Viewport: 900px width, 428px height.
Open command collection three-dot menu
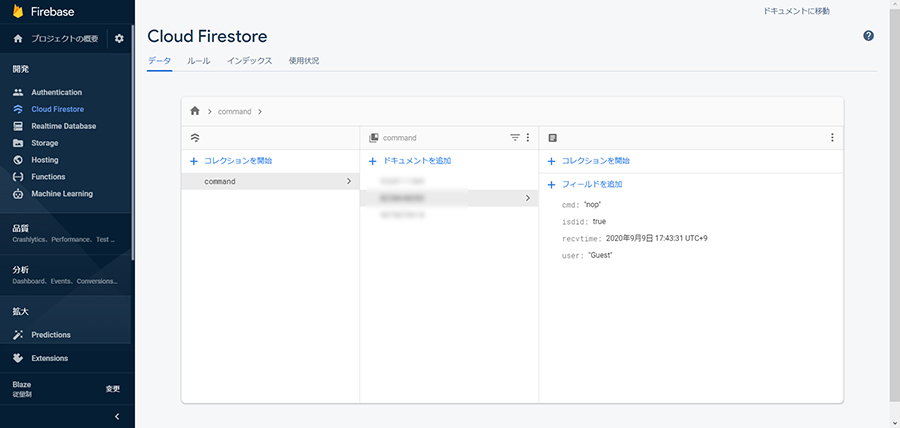(x=527, y=138)
